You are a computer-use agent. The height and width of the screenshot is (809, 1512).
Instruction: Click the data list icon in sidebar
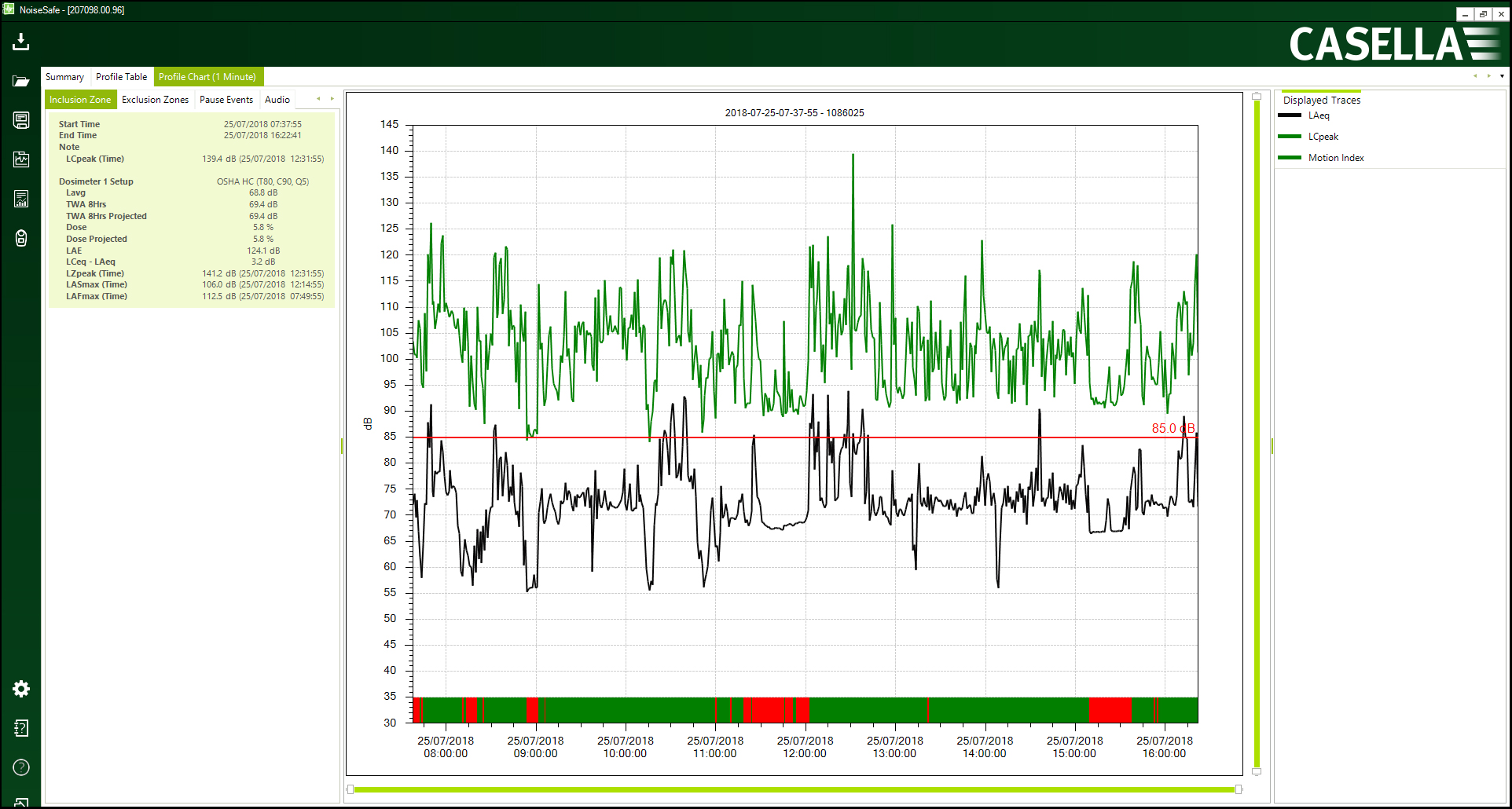pyautogui.click(x=21, y=120)
